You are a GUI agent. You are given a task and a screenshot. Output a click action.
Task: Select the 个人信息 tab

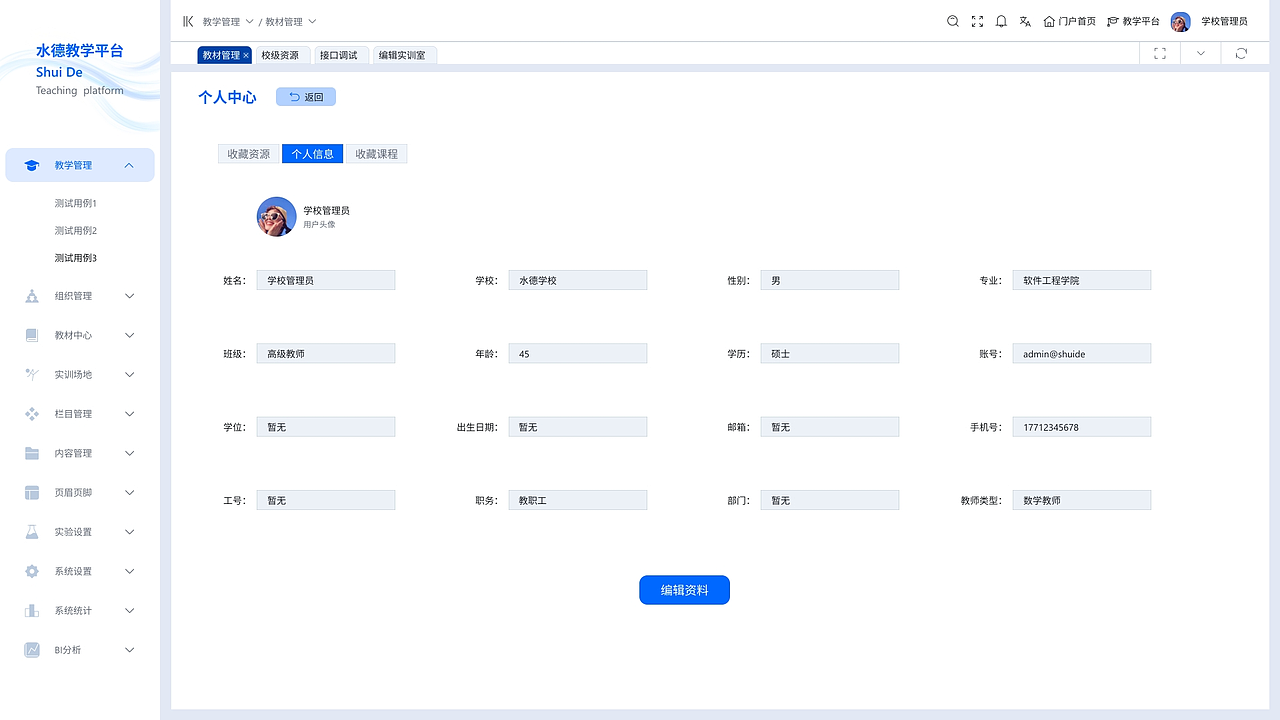(313, 154)
